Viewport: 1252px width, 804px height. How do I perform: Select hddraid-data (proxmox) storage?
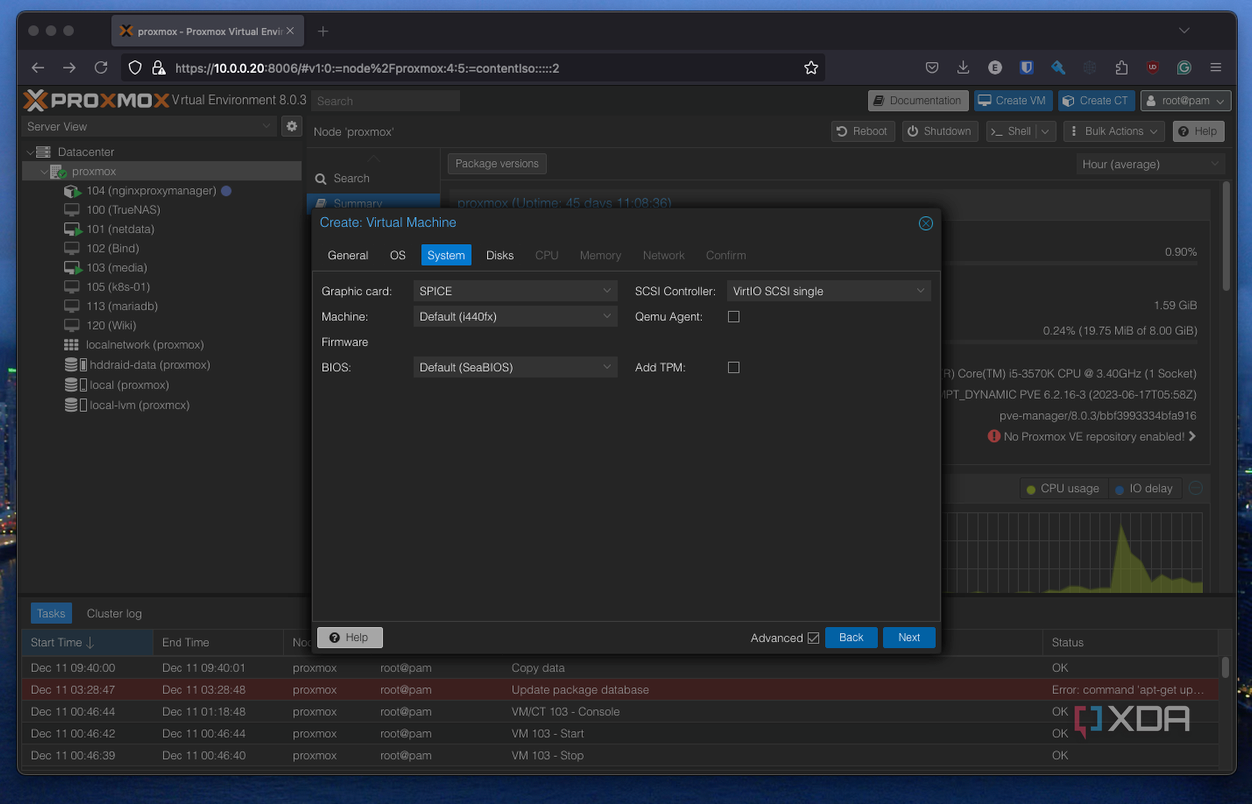(150, 365)
